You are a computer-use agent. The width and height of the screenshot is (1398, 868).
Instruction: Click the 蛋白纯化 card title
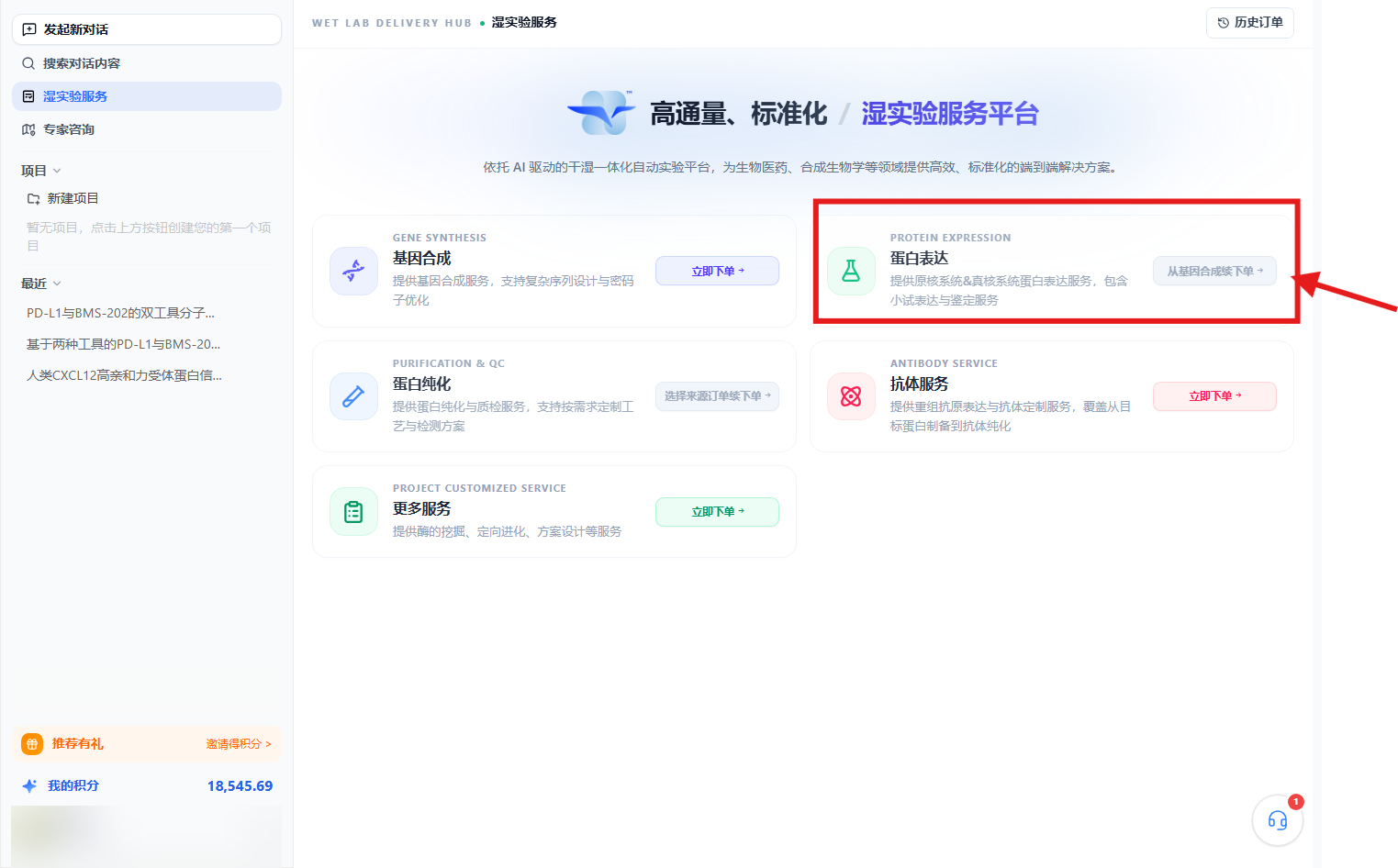click(422, 384)
